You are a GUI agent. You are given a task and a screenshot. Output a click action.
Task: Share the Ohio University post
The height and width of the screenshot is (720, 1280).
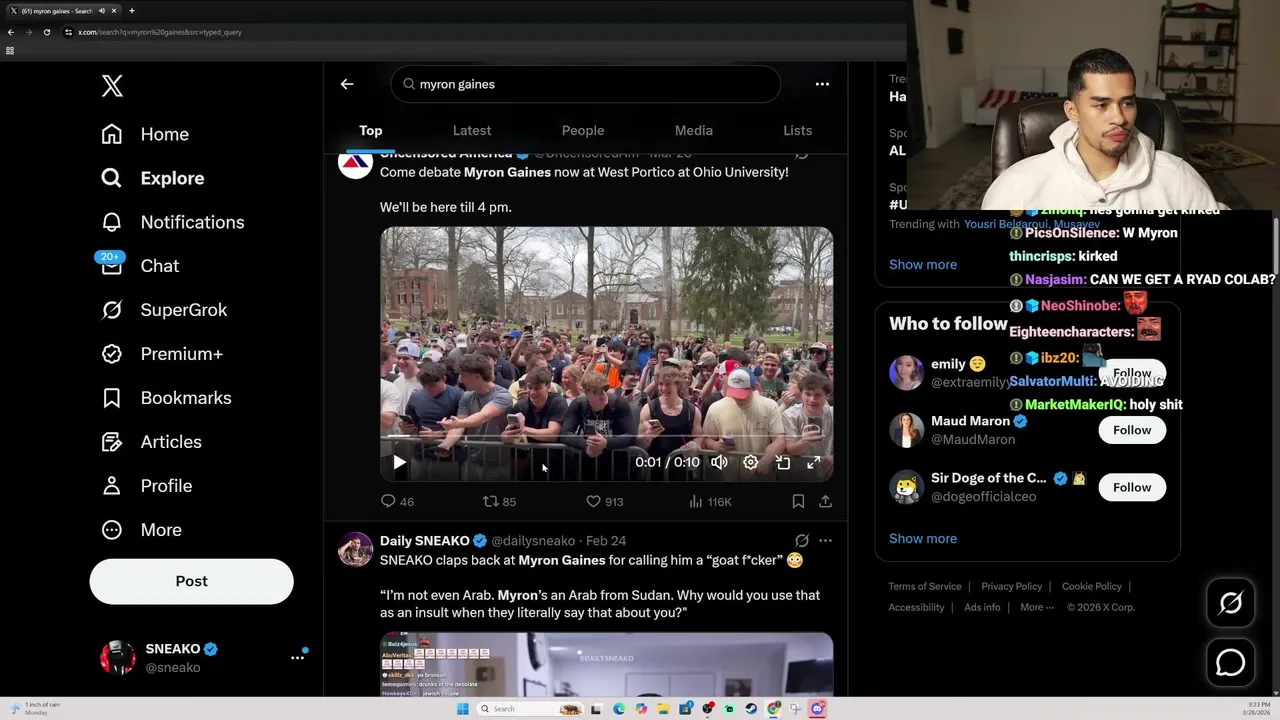tap(825, 501)
